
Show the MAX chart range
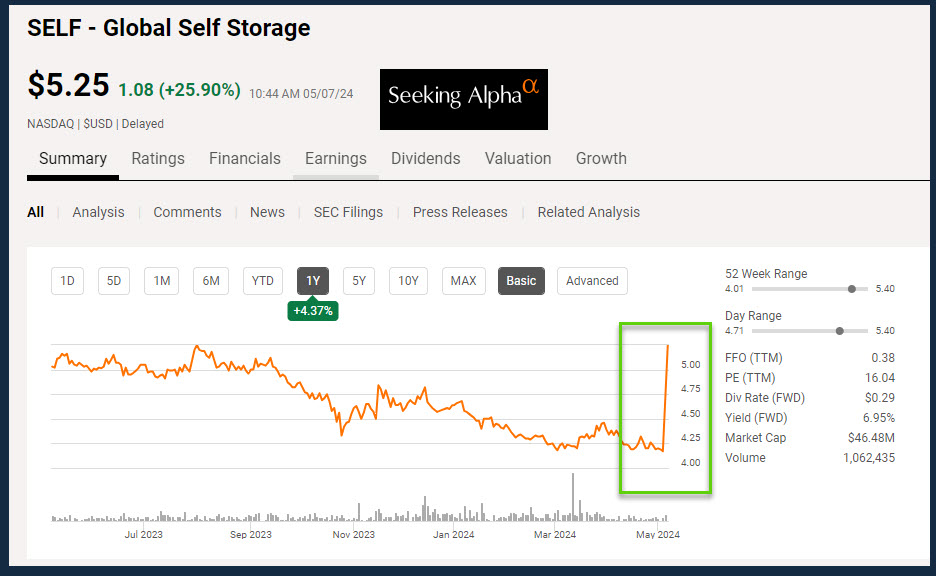(463, 281)
